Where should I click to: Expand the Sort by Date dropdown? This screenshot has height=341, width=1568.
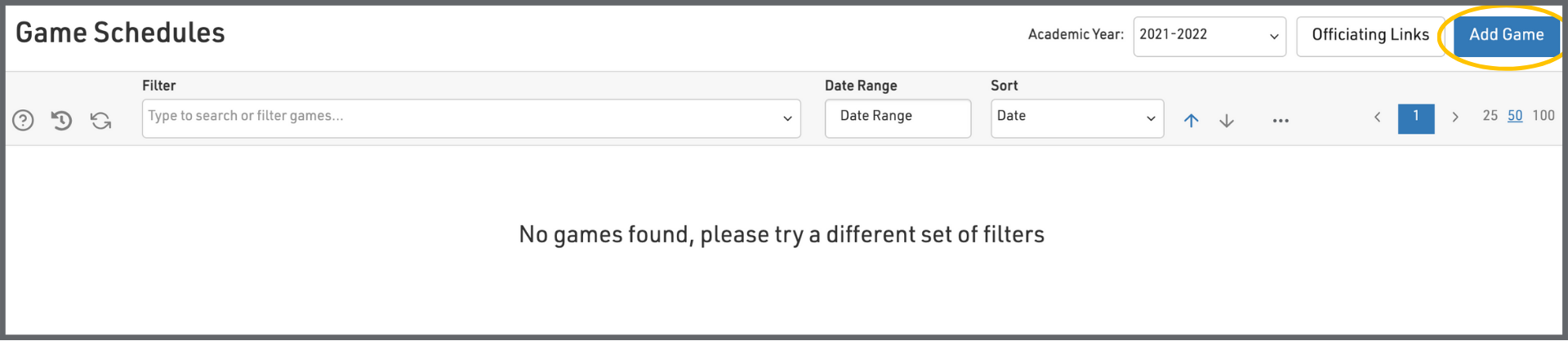(x=1076, y=117)
